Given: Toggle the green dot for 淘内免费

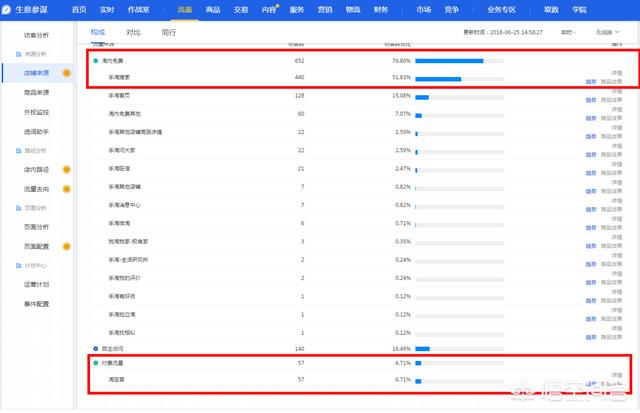Looking at the screenshot, I should point(96,61).
